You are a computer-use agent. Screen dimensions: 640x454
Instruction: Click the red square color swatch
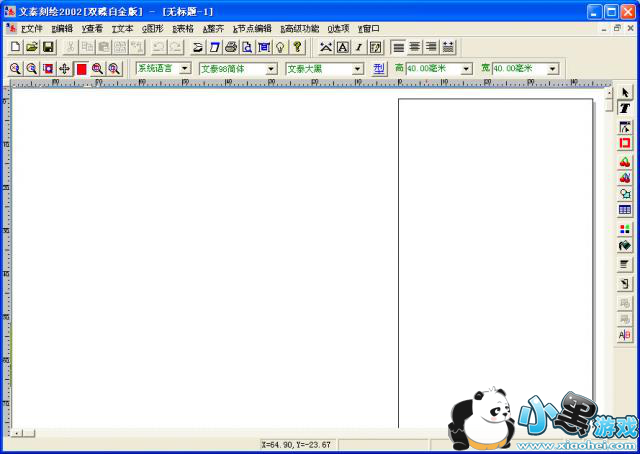81,69
